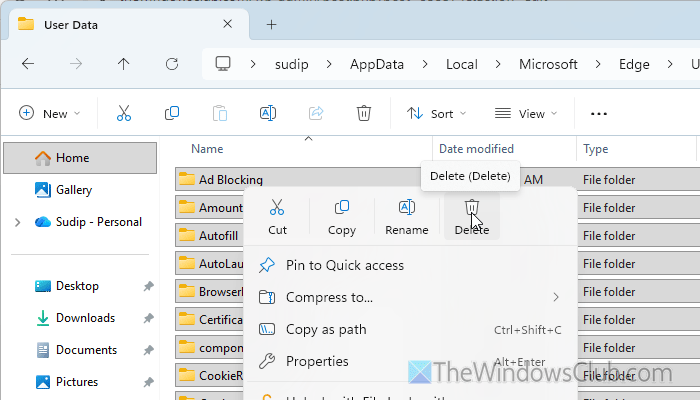Choose Cut in the context menu
This screenshot has height=400, width=700.
[x=277, y=217]
